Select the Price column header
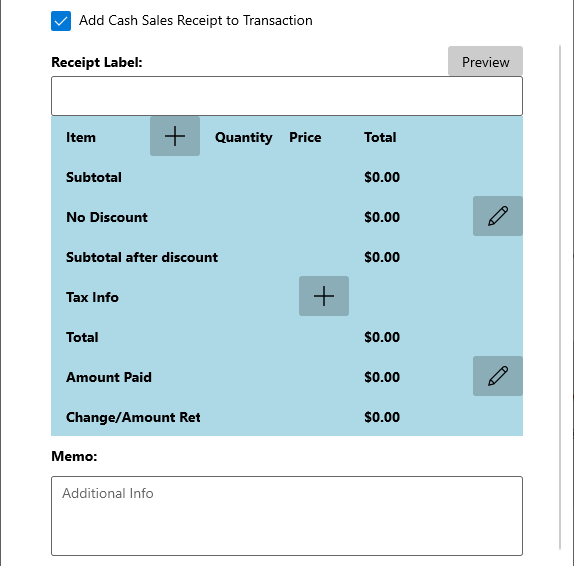 [305, 137]
